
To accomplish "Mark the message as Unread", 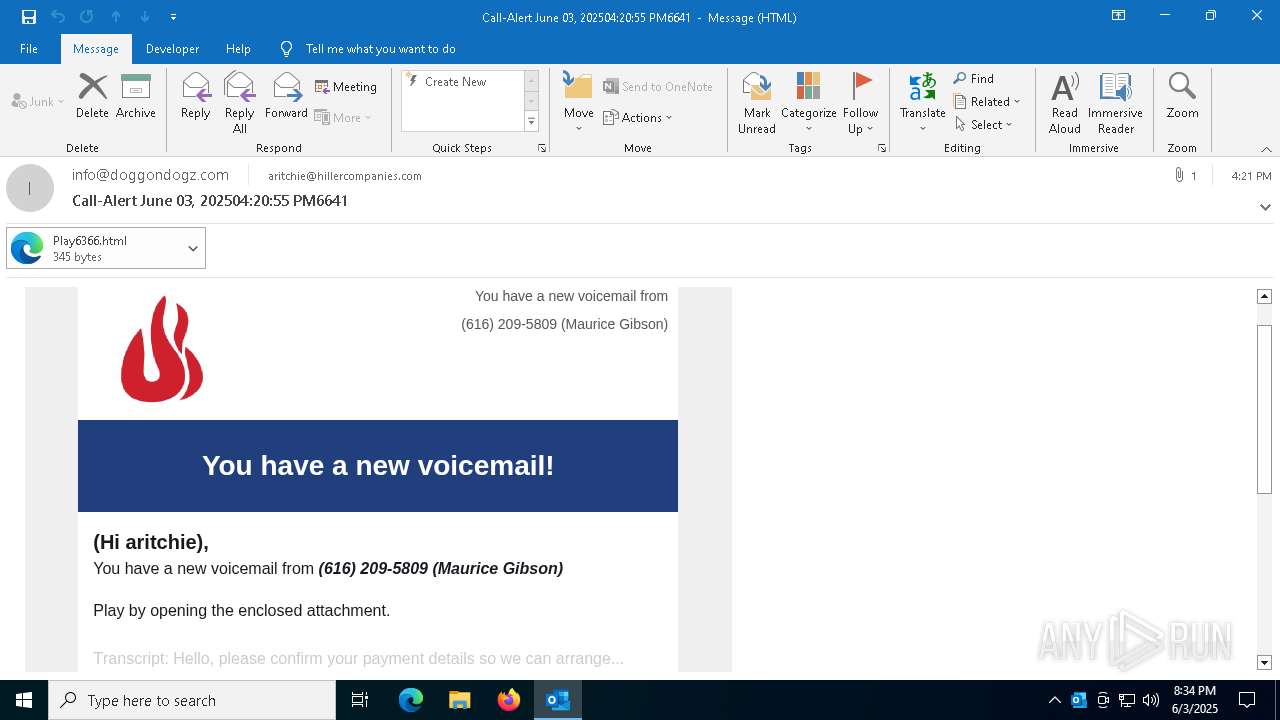I will pos(757,103).
